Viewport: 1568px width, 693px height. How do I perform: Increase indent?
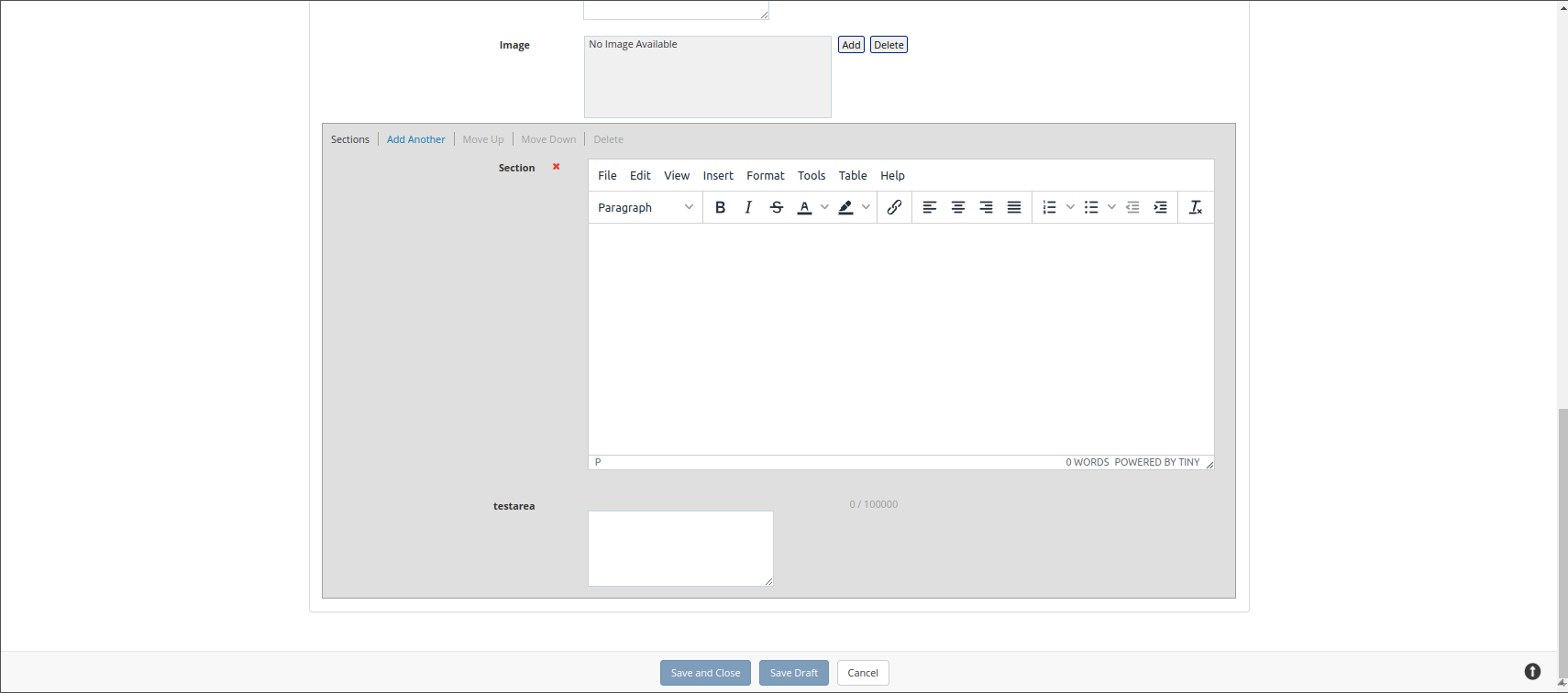point(1160,207)
